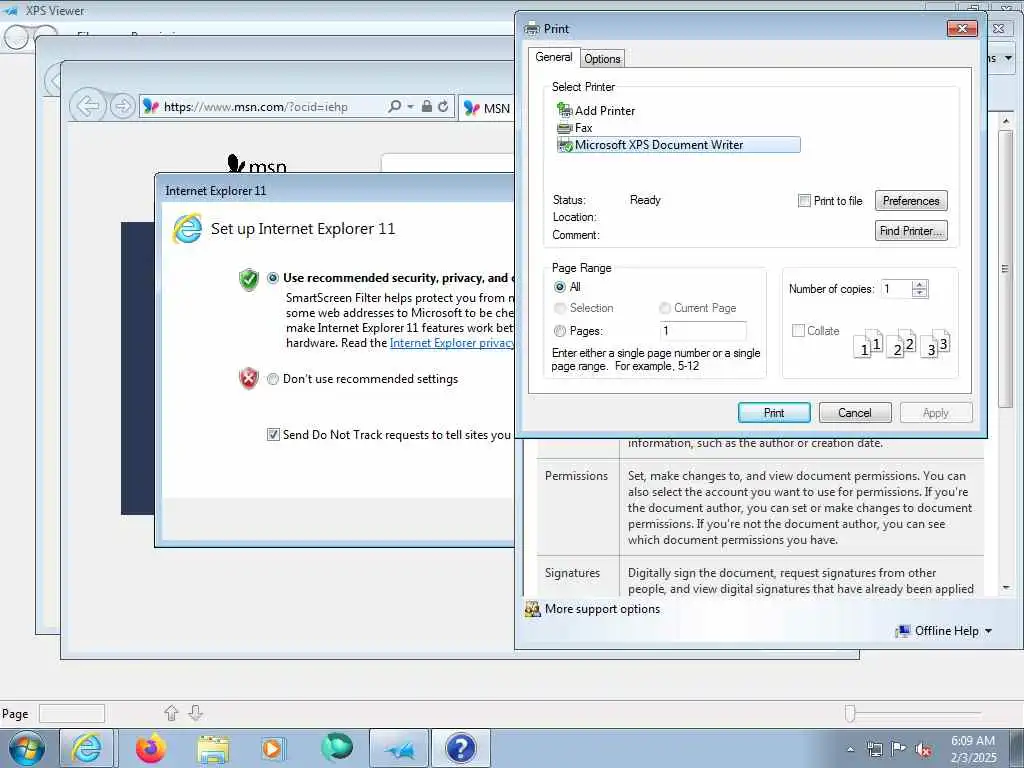Click the msn.com address bar
This screenshot has height=768, width=1024.
point(261,106)
